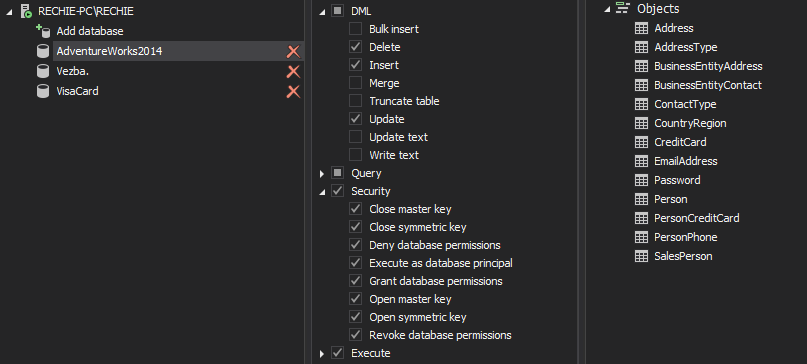Image resolution: width=807 pixels, height=364 pixels.
Task: Click the BusinessEntityContact table icon
Action: tap(641, 85)
